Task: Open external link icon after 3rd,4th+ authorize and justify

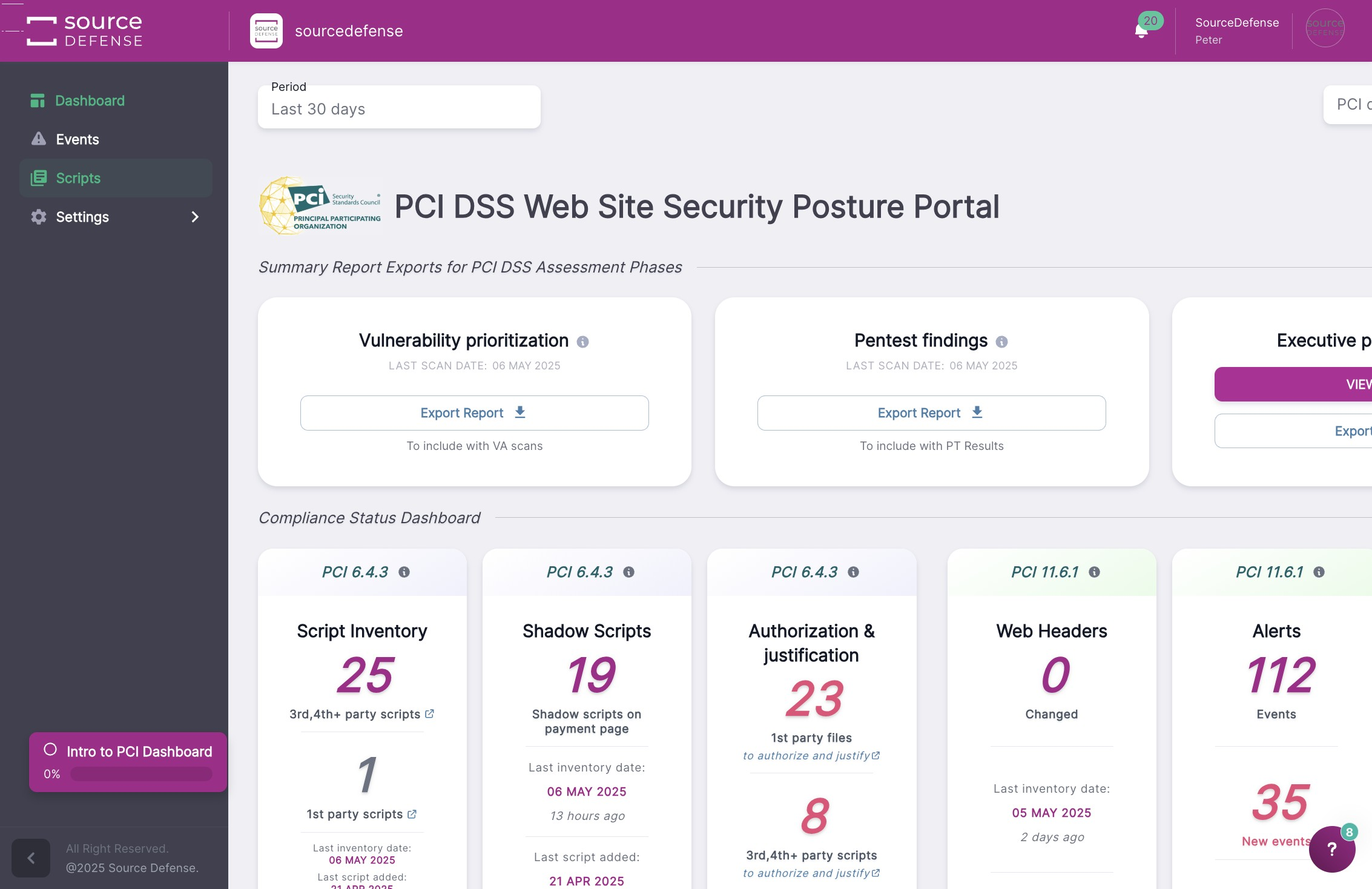Action: pyautogui.click(x=876, y=873)
